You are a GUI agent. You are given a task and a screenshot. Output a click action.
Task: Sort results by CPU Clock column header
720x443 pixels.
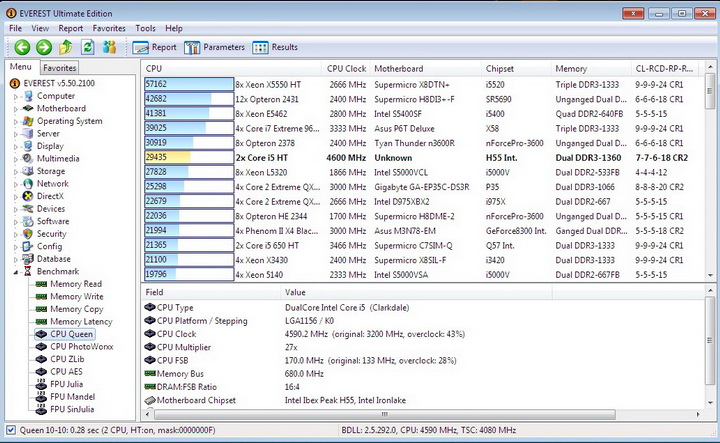pos(346,68)
